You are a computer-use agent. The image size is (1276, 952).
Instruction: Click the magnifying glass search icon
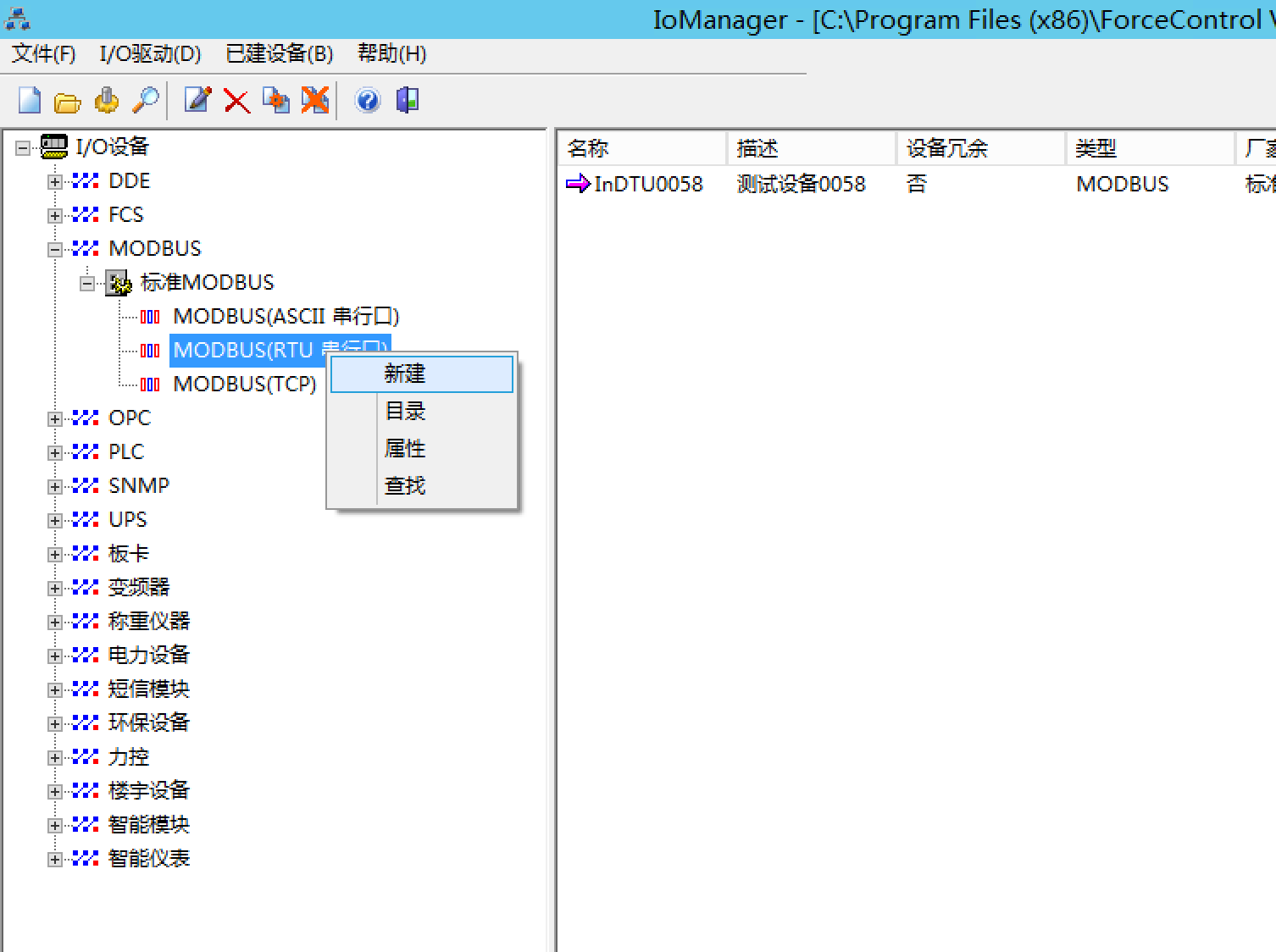[146, 101]
